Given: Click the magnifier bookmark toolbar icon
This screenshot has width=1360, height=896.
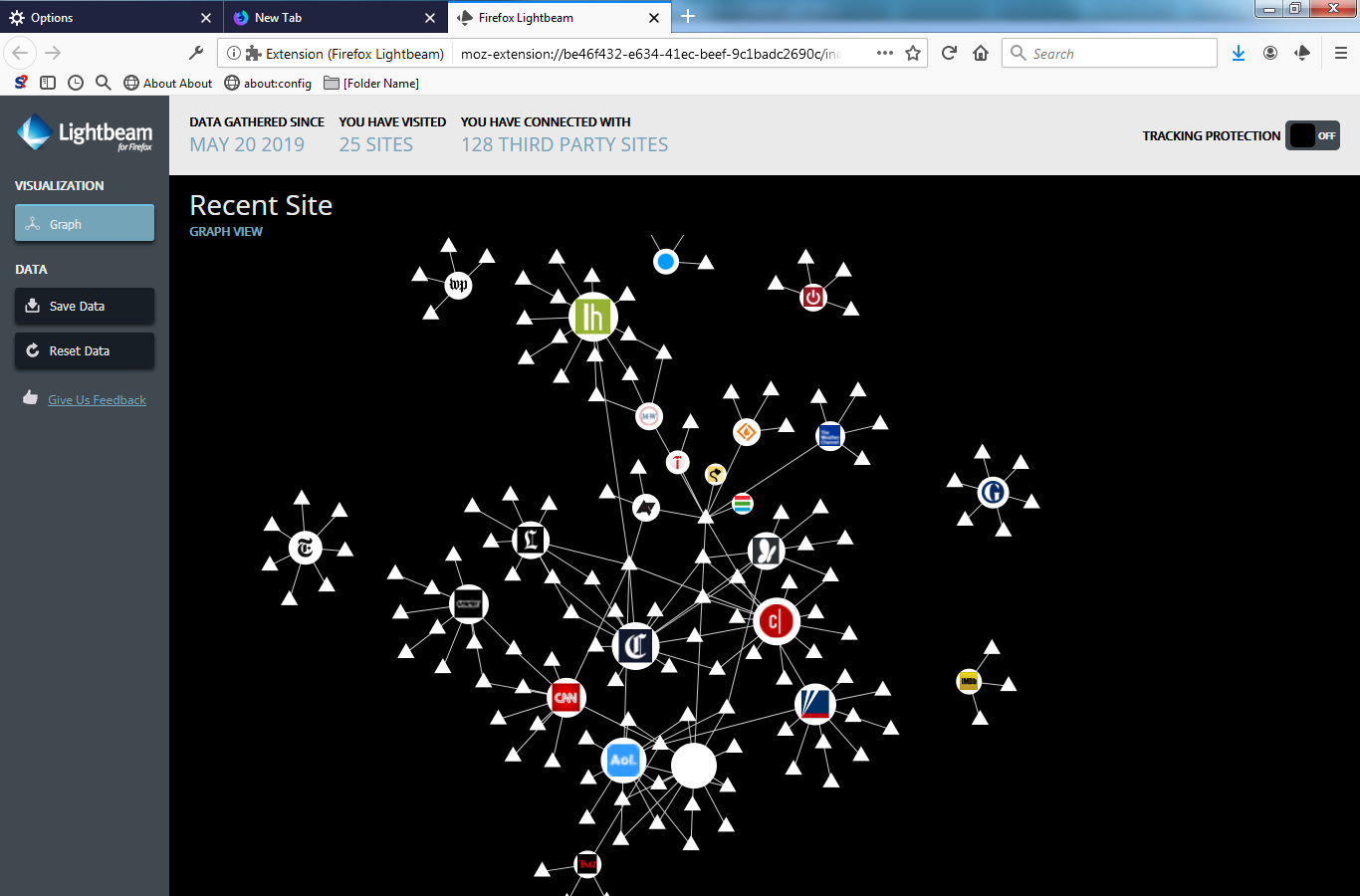Looking at the screenshot, I should click(103, 83).
